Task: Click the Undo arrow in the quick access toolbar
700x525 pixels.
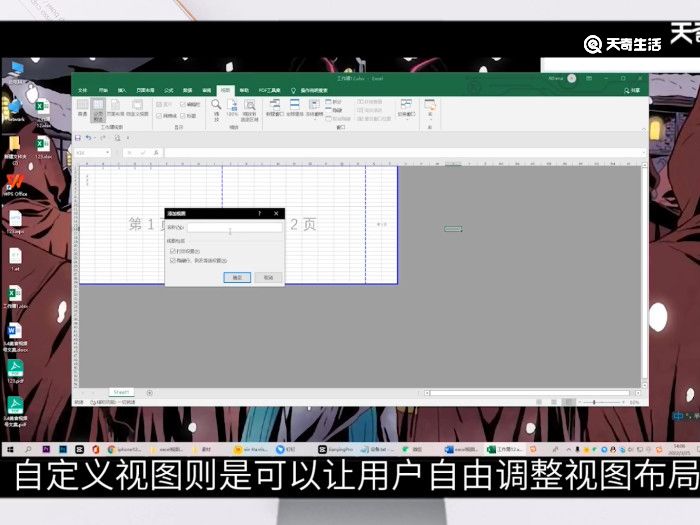Action: pos(88,138)
